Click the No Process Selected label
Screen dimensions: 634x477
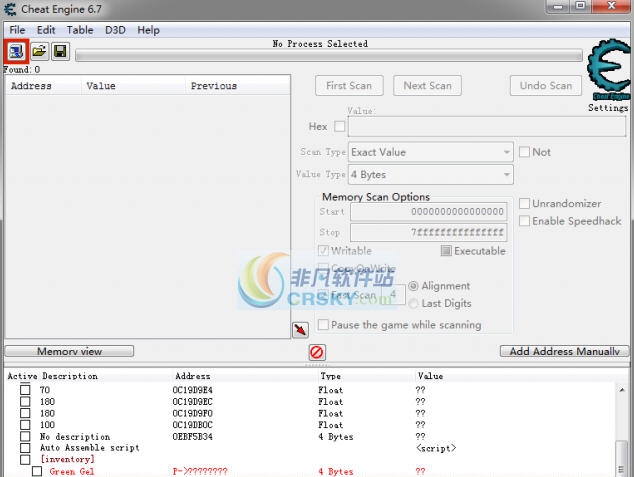coord(320,44)
